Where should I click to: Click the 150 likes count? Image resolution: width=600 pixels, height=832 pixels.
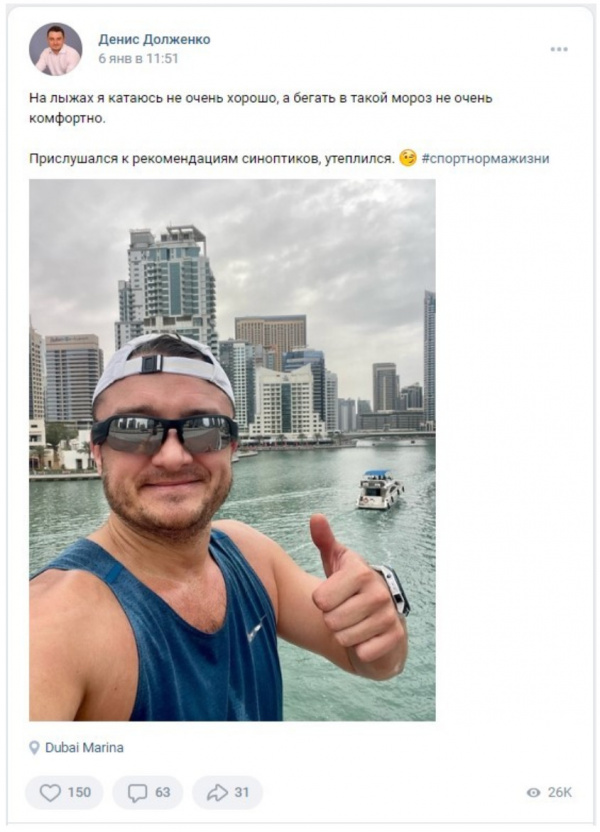pos(79,793)
